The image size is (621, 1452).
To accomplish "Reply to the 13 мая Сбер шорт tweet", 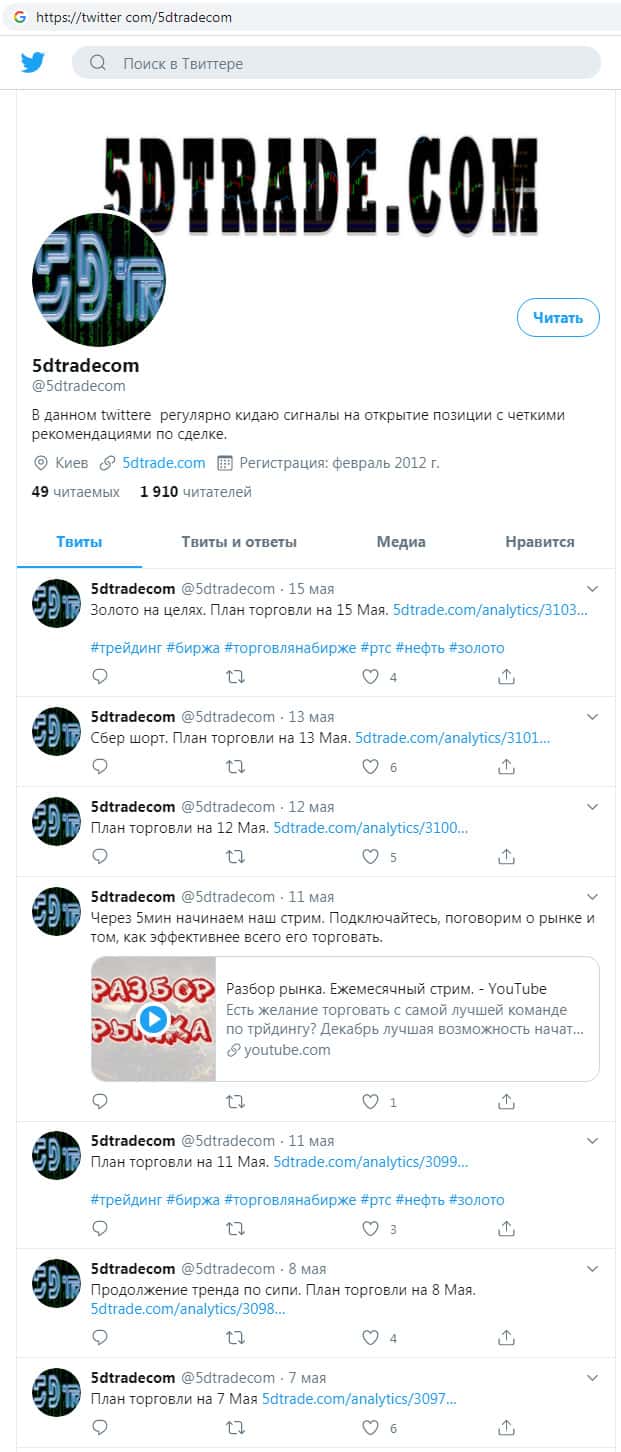I will point(100,767).
